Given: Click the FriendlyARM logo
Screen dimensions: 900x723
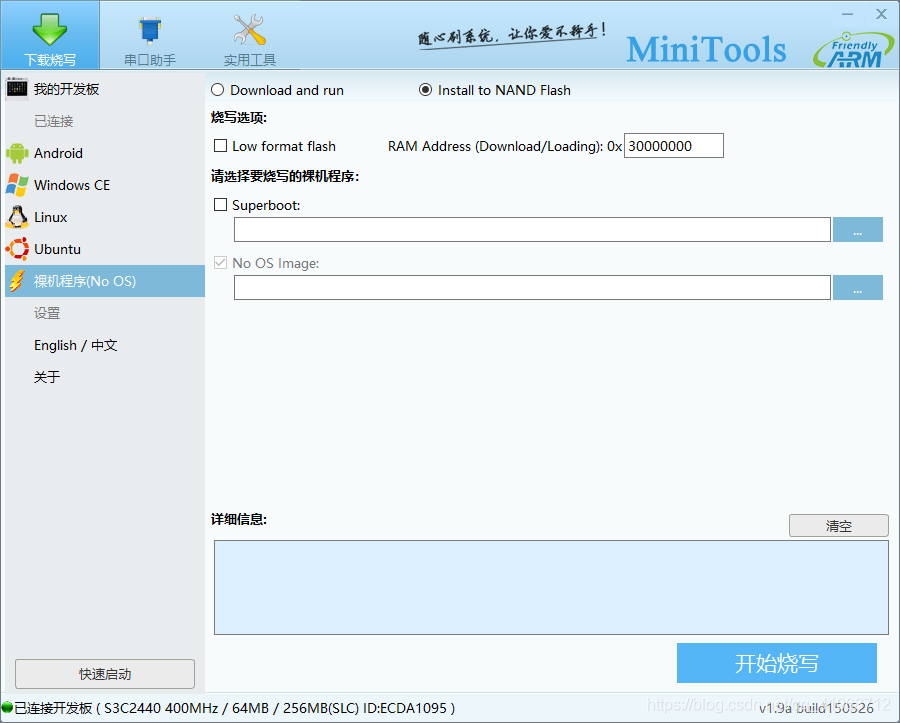Looking at the screenshot, I should point(853,49).
